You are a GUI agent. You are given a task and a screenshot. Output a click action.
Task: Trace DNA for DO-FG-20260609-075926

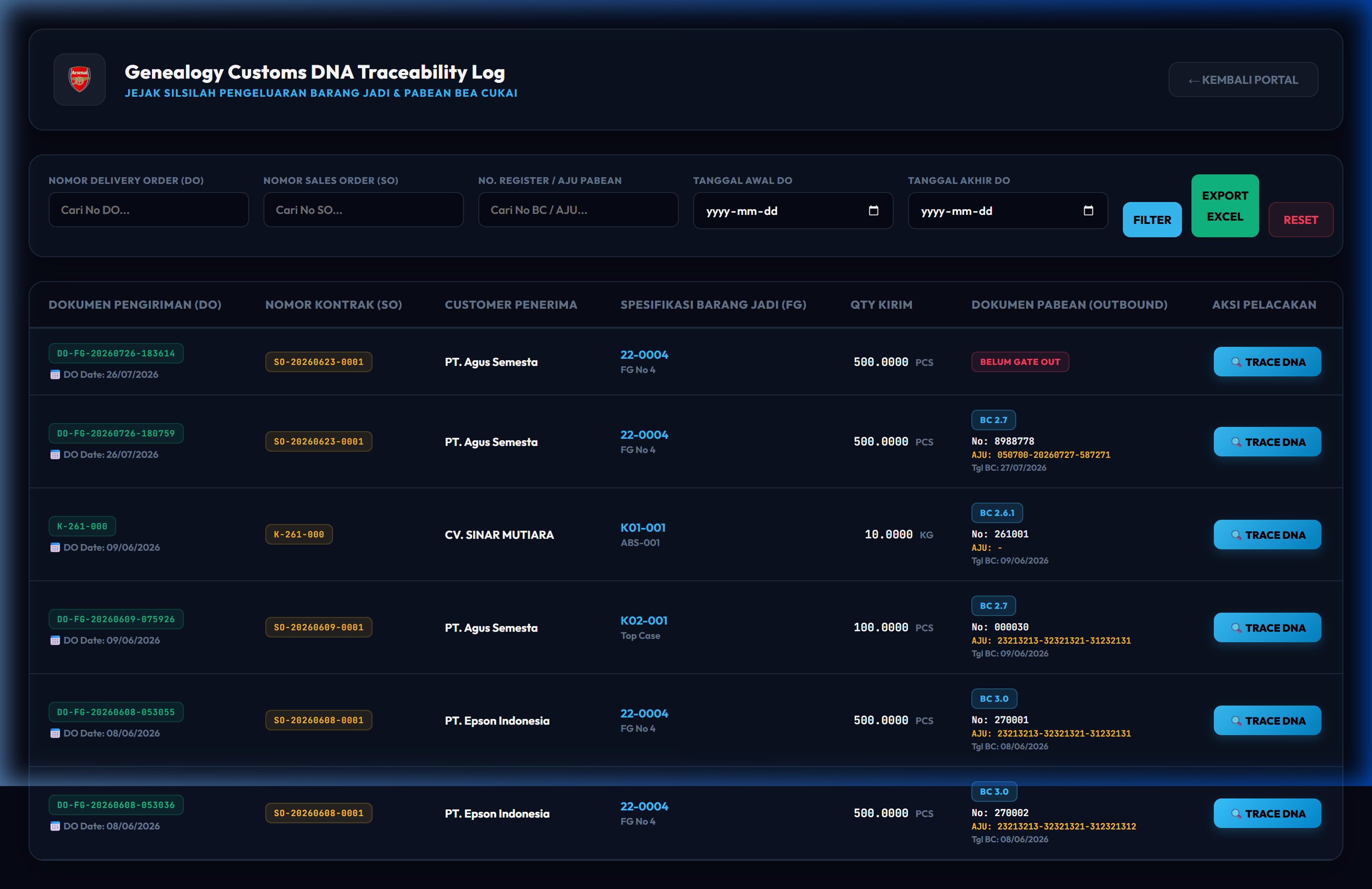[x=1267, y=628]
